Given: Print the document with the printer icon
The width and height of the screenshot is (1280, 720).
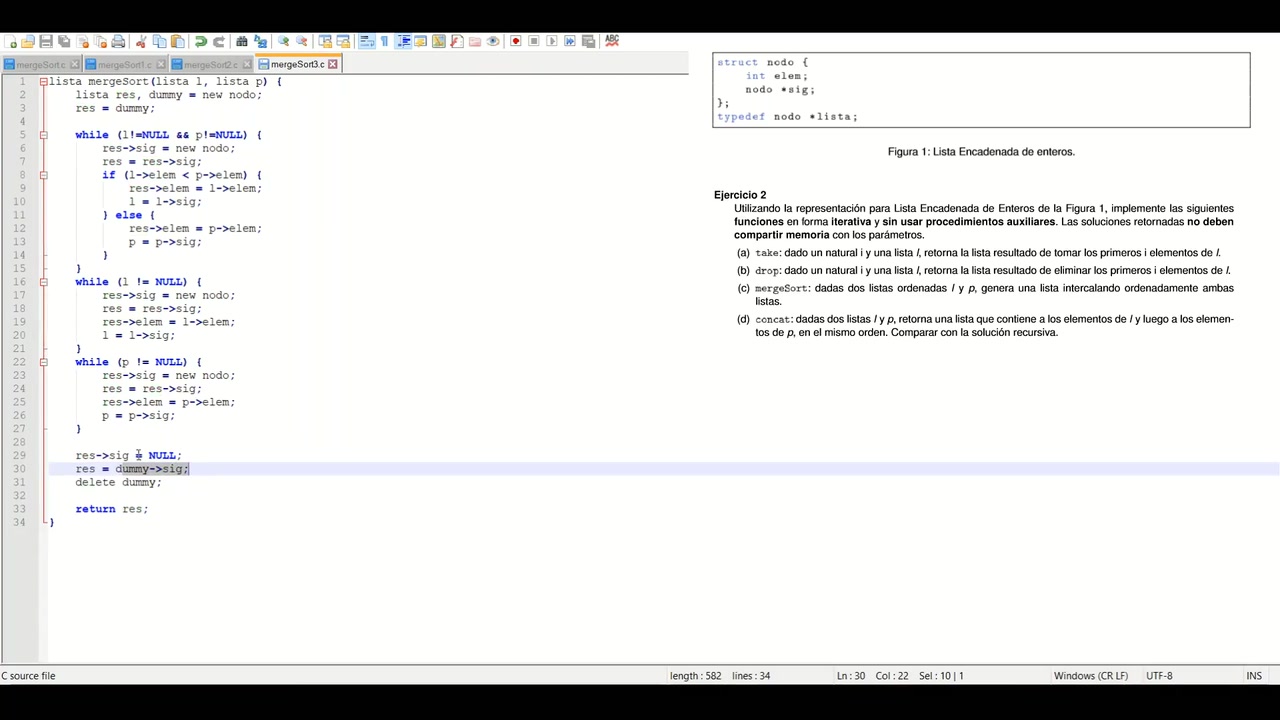Looking at the screenshot, I should pyautogui.click(x=118, y=41).
